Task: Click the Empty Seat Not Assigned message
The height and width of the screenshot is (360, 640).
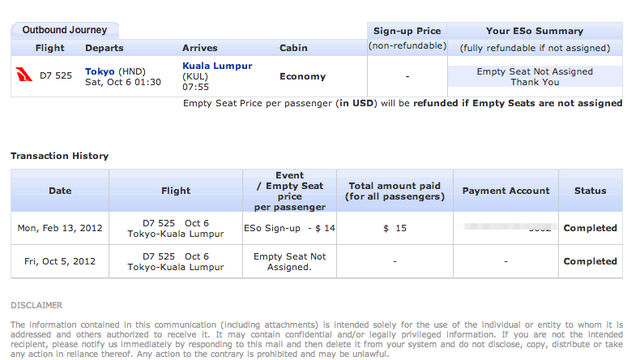Action: pos(535,76)
